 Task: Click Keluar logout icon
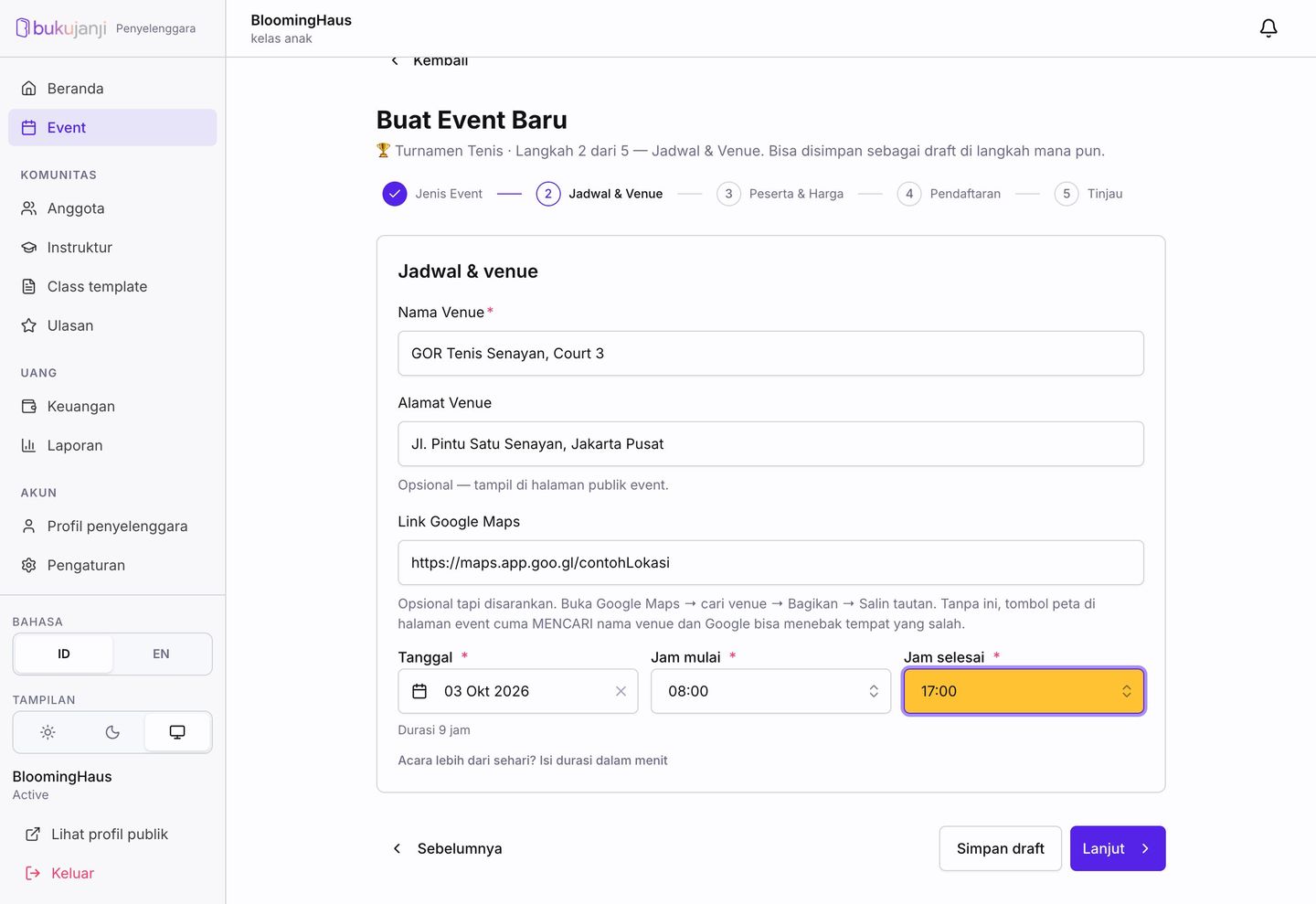coord(33,873)
